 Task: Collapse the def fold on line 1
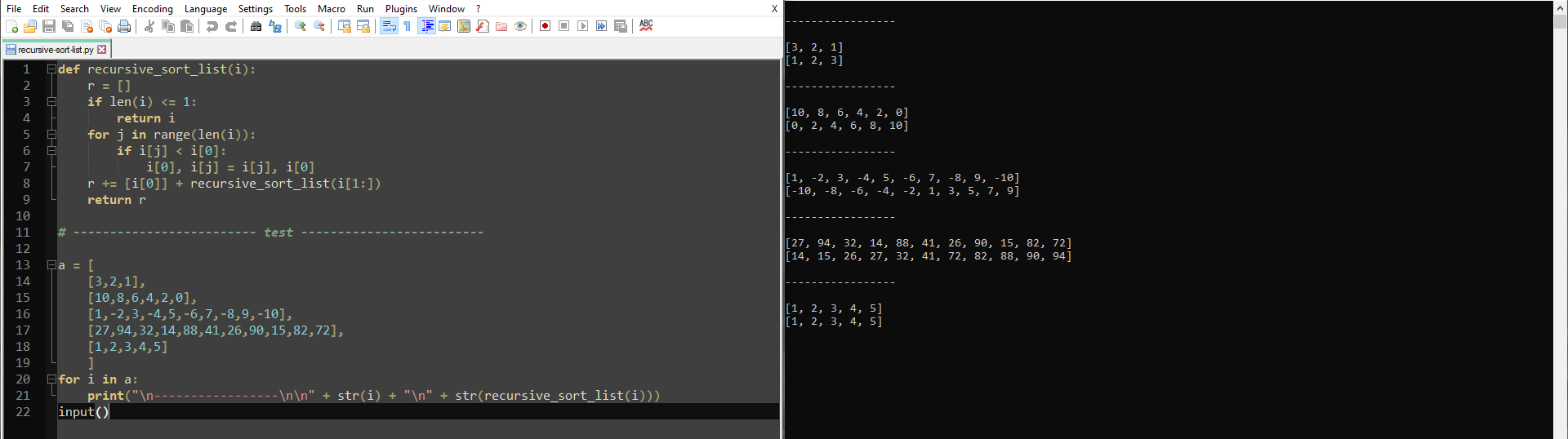tap(51, 69)
